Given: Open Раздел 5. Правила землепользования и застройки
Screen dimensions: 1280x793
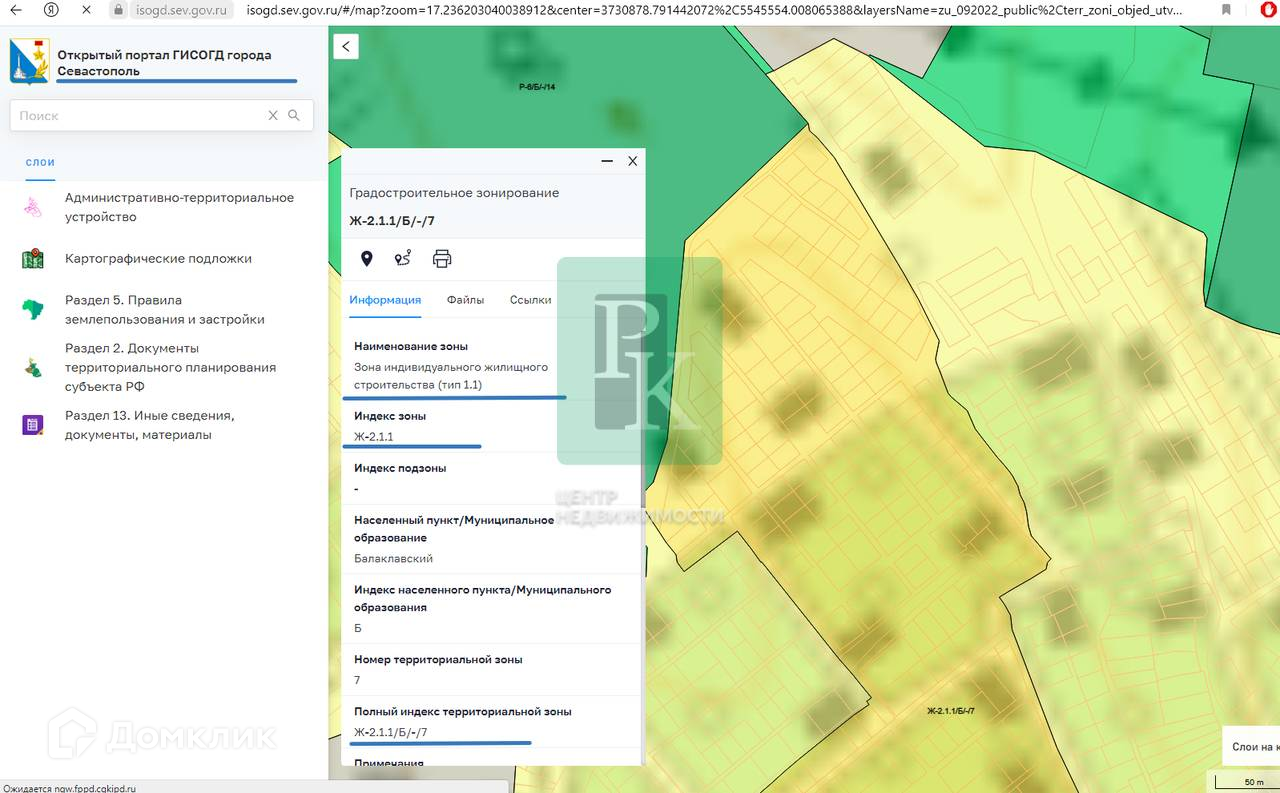Looking at the screenshot, I should coord(164,310).
